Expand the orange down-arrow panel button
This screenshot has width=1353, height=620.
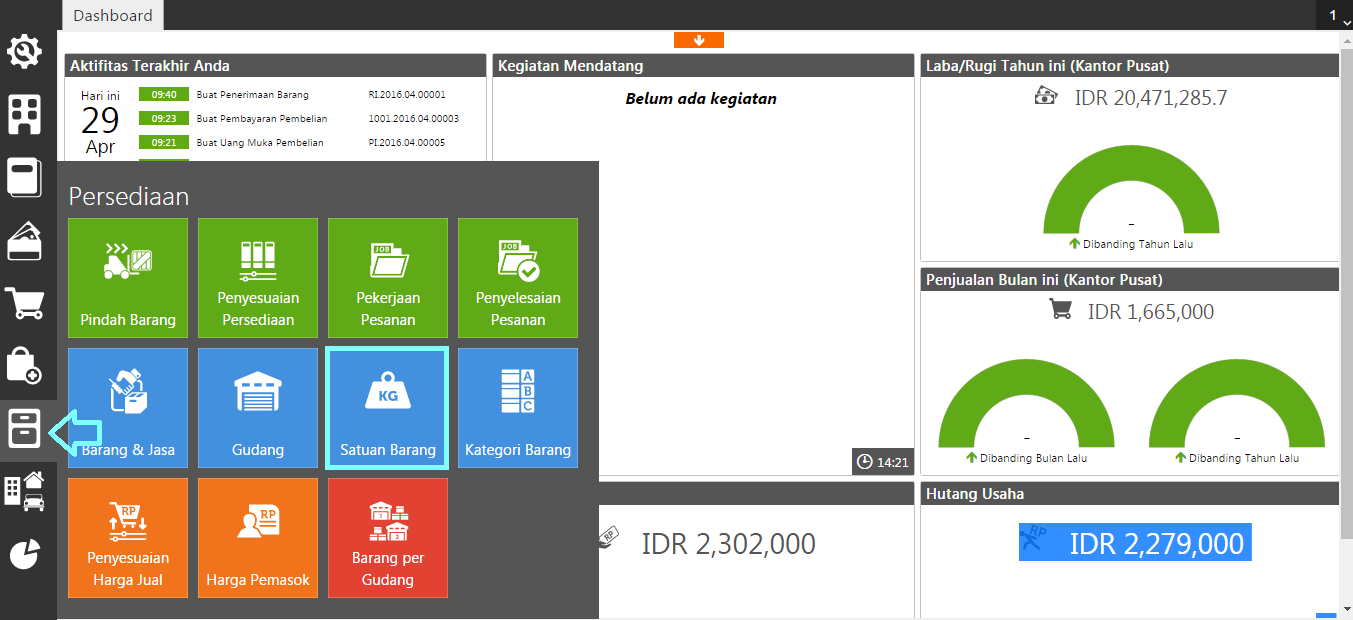(x=699, y=40)
